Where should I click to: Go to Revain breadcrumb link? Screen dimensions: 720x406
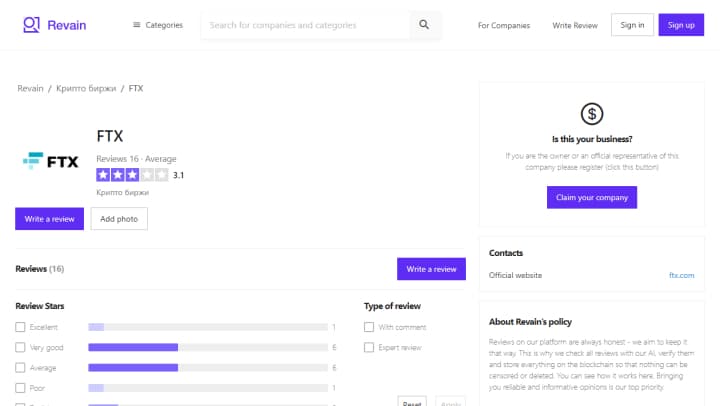point(30,88)
